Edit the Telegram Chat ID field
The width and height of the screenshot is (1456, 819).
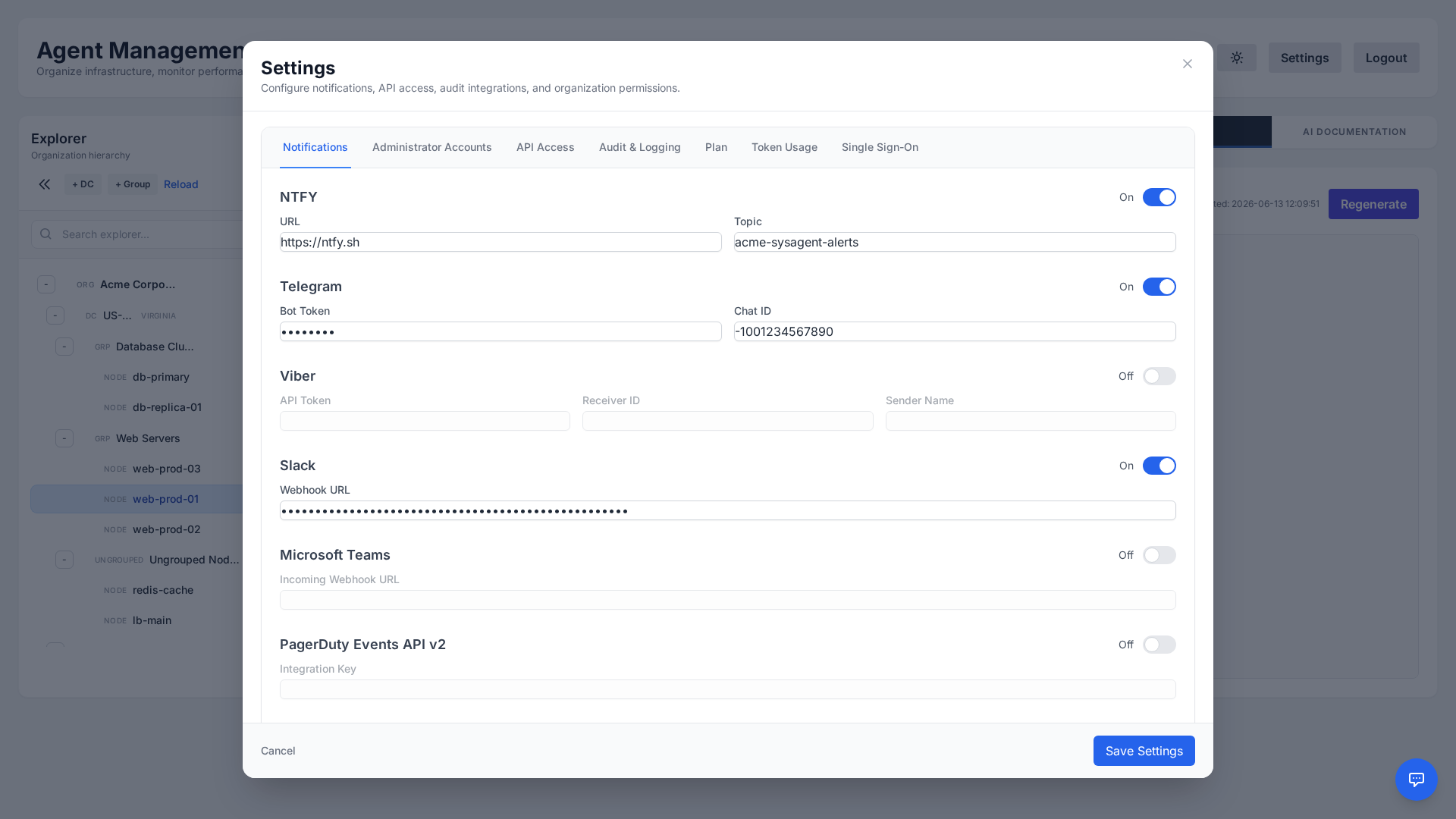955,331
